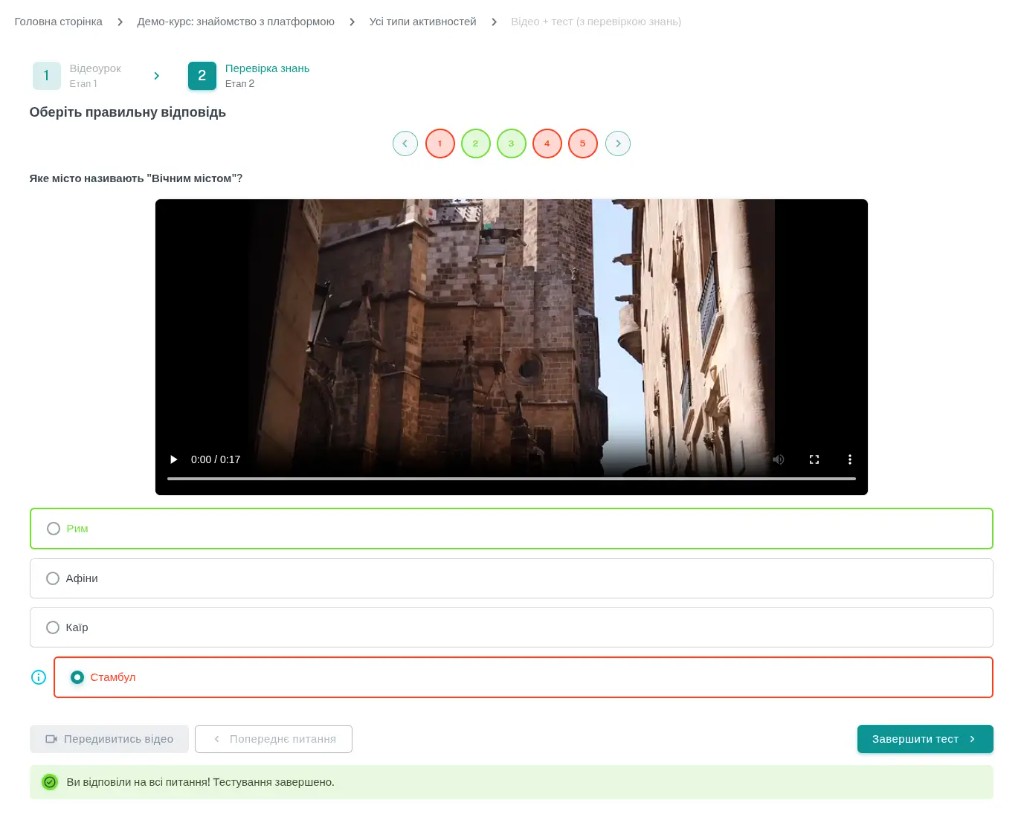This screenshot has height=820, width=1024.
Task: Click the video time 0:00 / 0:17
Action: 216,460
